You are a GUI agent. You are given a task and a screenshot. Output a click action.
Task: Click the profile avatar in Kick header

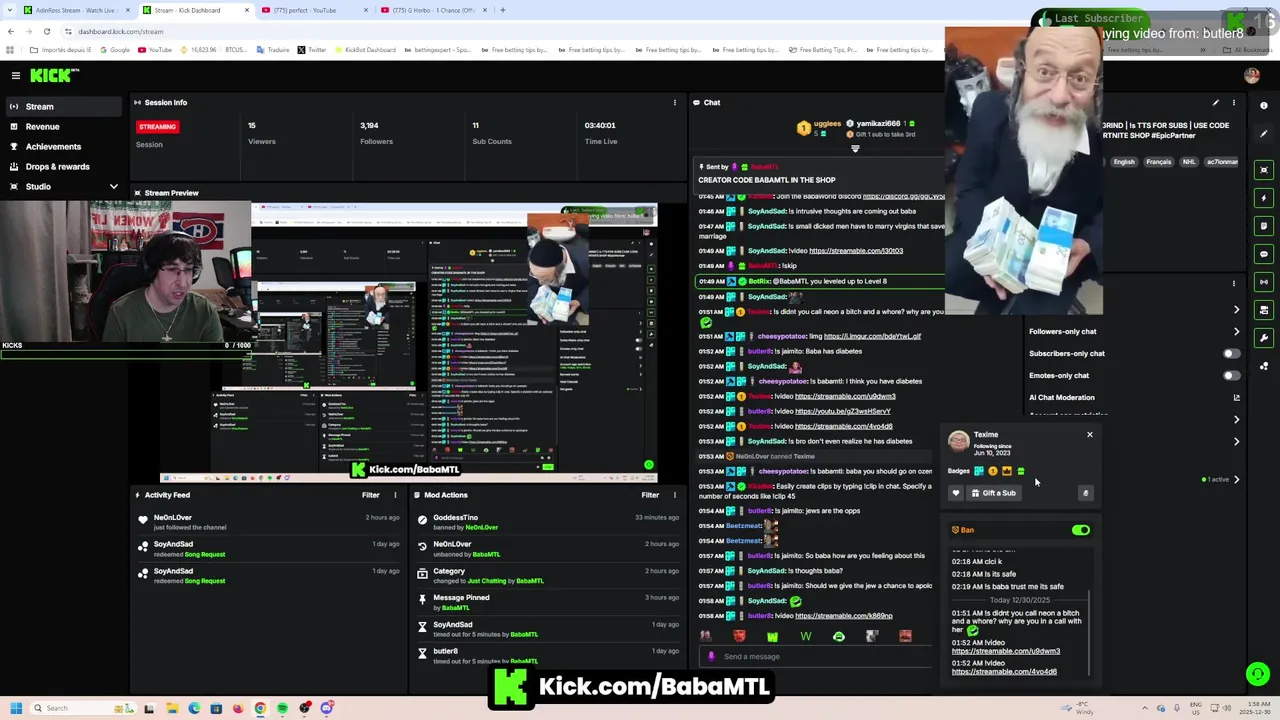[1252, 75]
